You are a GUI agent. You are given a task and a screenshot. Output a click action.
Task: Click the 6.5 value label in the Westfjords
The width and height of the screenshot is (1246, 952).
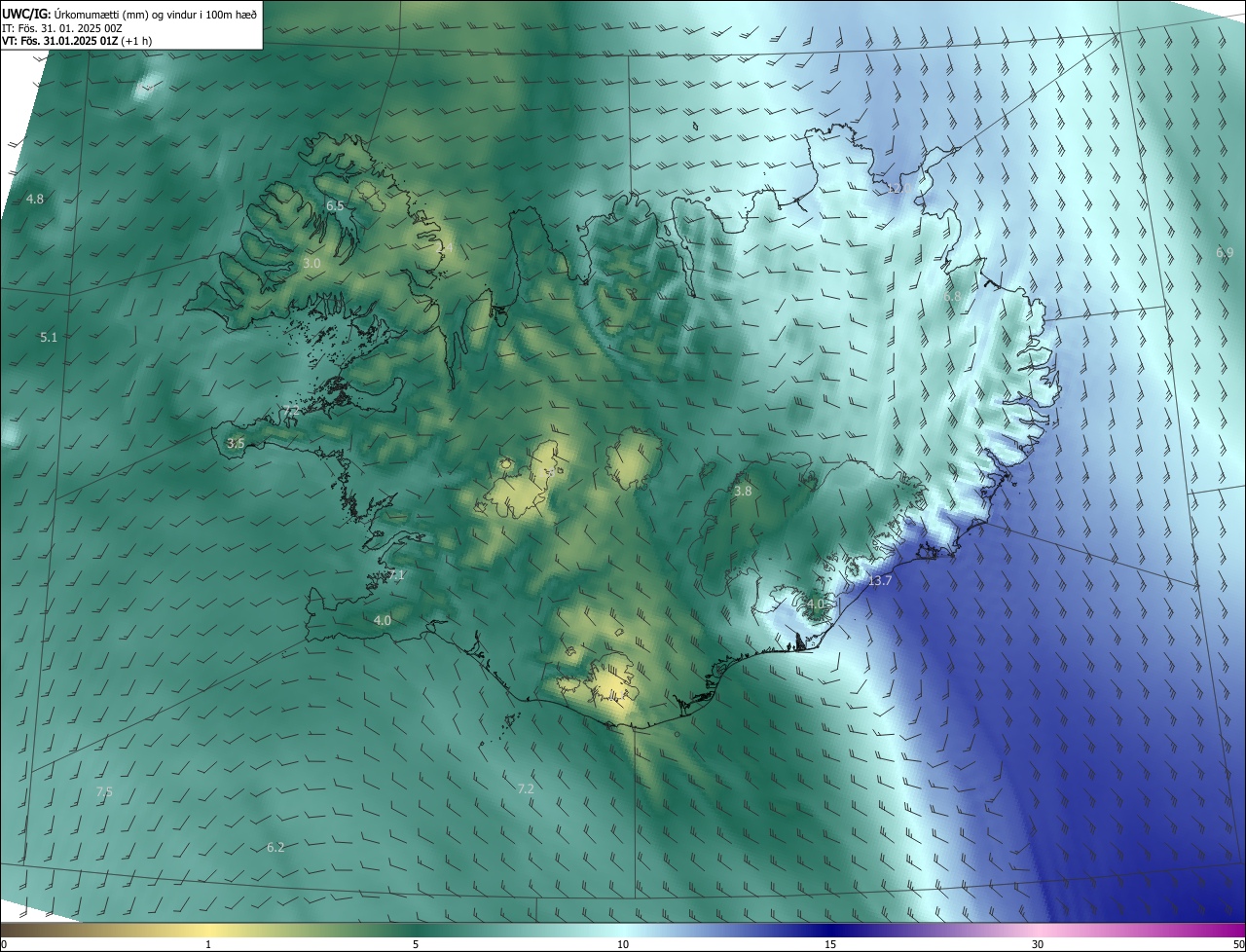tap(335, 206)
